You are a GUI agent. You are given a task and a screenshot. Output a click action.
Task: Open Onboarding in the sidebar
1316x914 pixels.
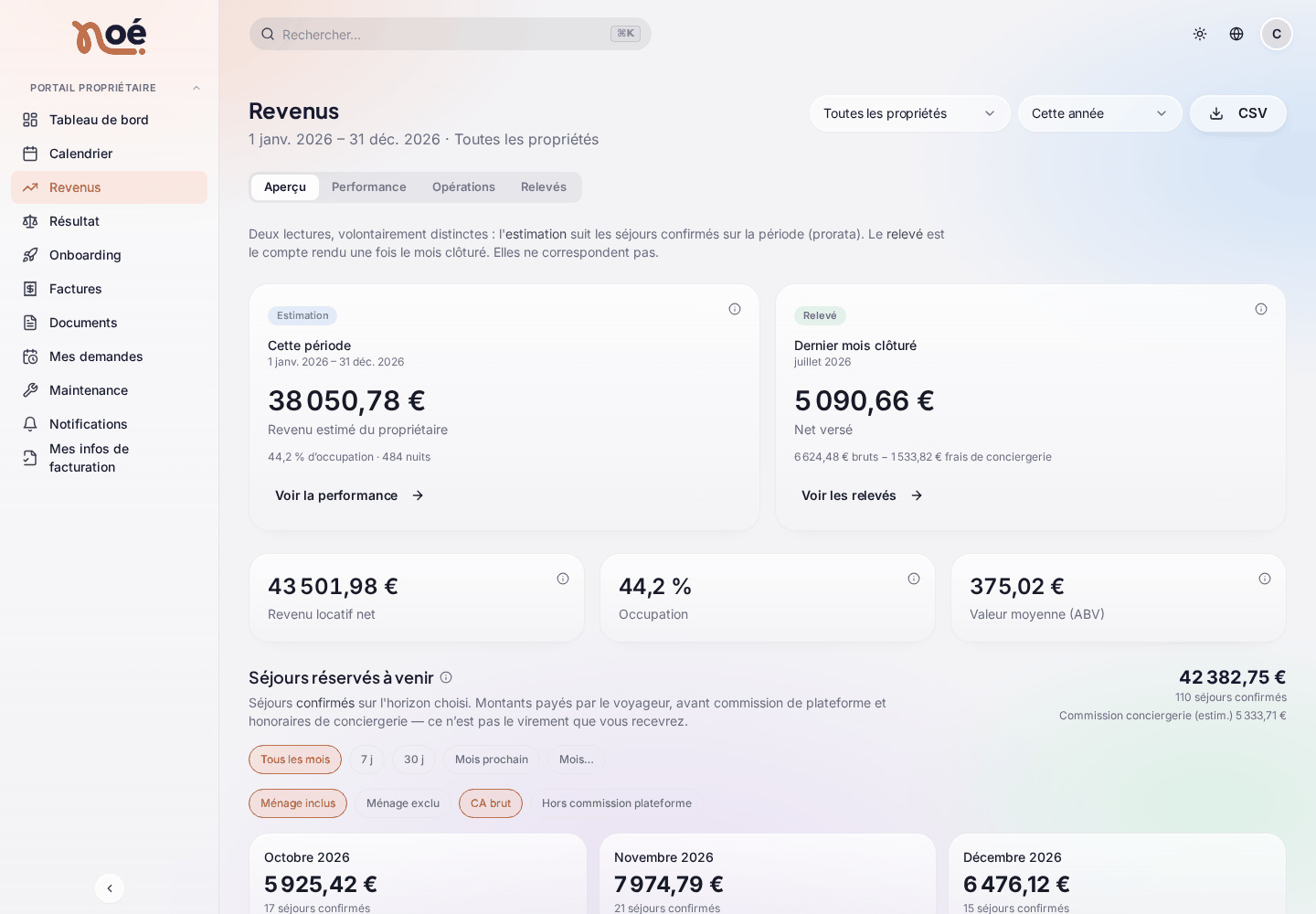[x=109, y=255]
